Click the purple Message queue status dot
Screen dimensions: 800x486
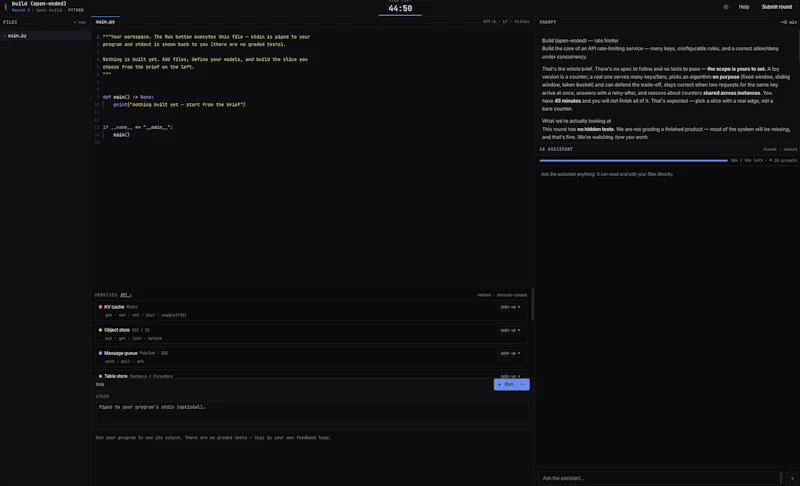(x=100, y=353)
